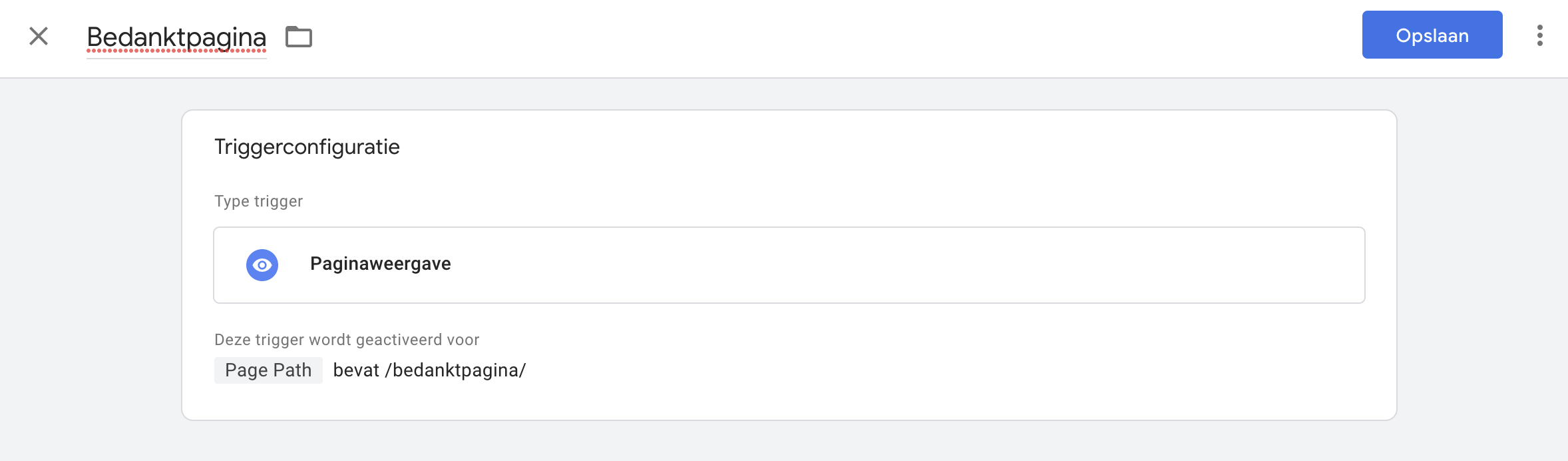Click "Deze trigger wordt geactiveerd voor" text
1568x461 pixels.
tap(347, 340)
